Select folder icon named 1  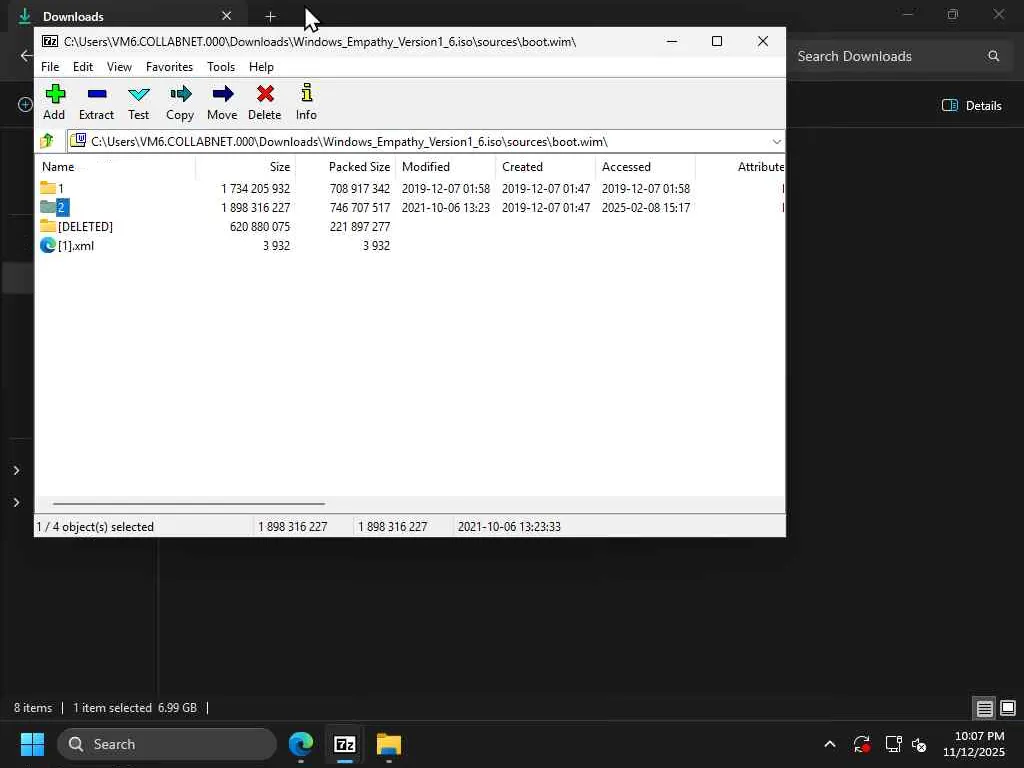click(x=48, y=188)
